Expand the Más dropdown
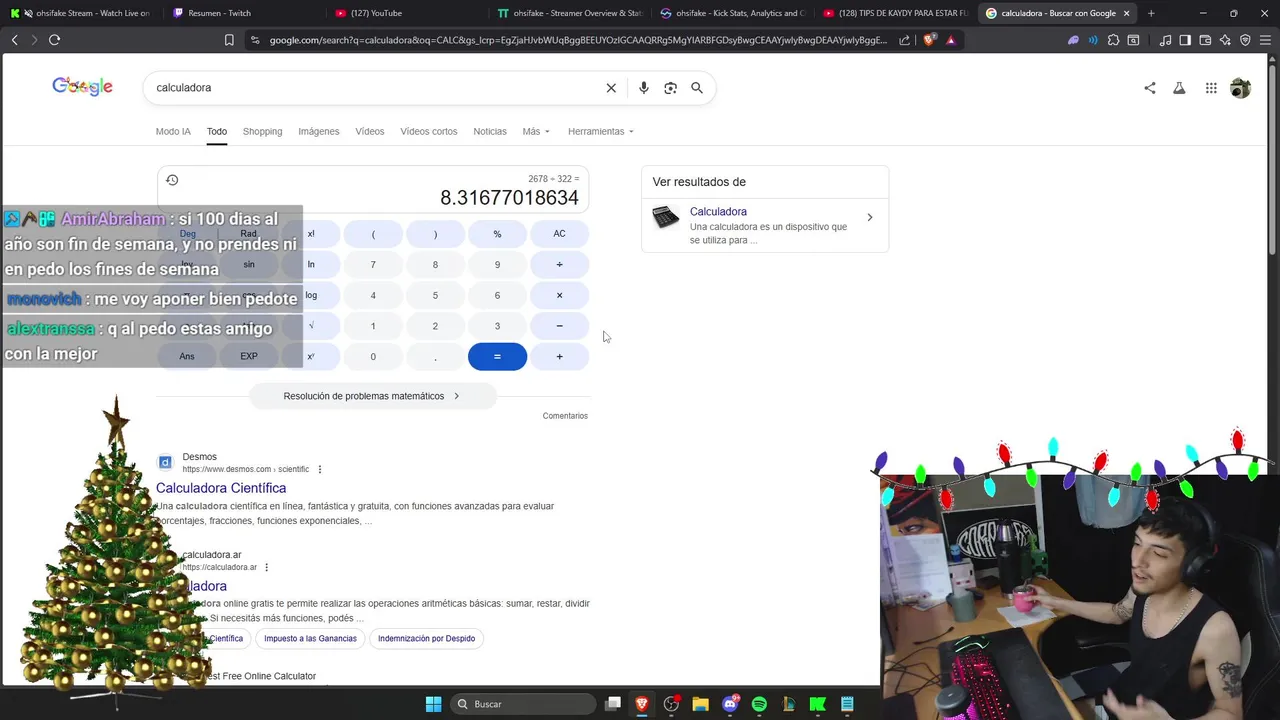1280x720 pixels. tap(536, 131)
